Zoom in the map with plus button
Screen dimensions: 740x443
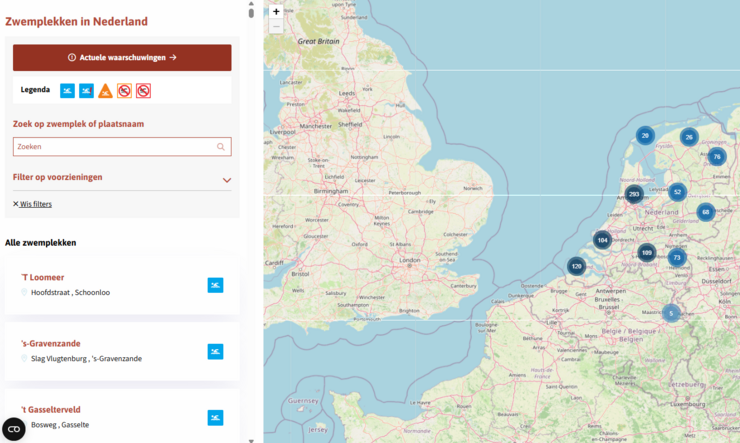(276, 12)
